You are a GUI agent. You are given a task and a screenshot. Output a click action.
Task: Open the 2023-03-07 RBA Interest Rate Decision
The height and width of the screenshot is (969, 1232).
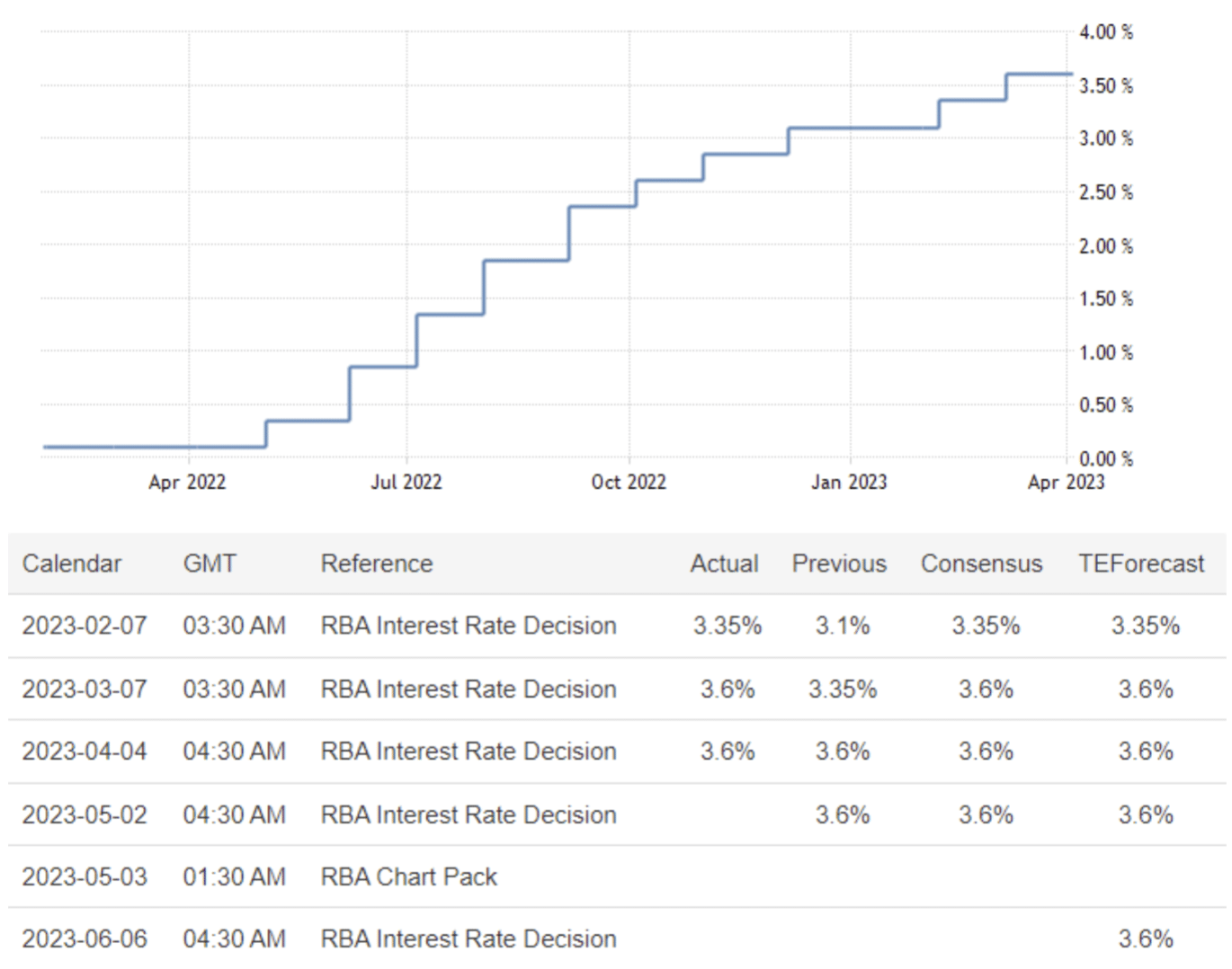coord(468,689)
